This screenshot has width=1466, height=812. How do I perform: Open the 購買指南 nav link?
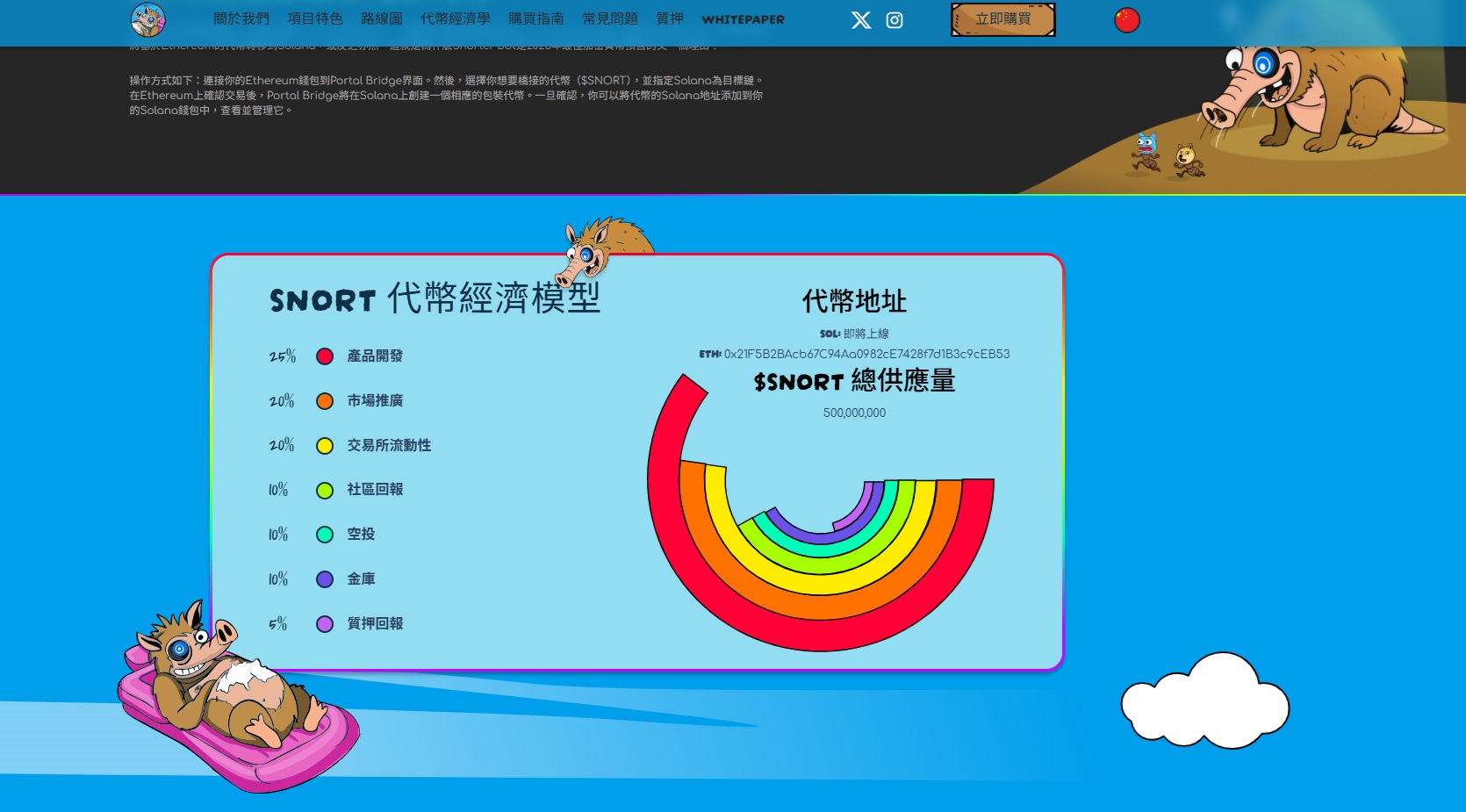(536, 19)
